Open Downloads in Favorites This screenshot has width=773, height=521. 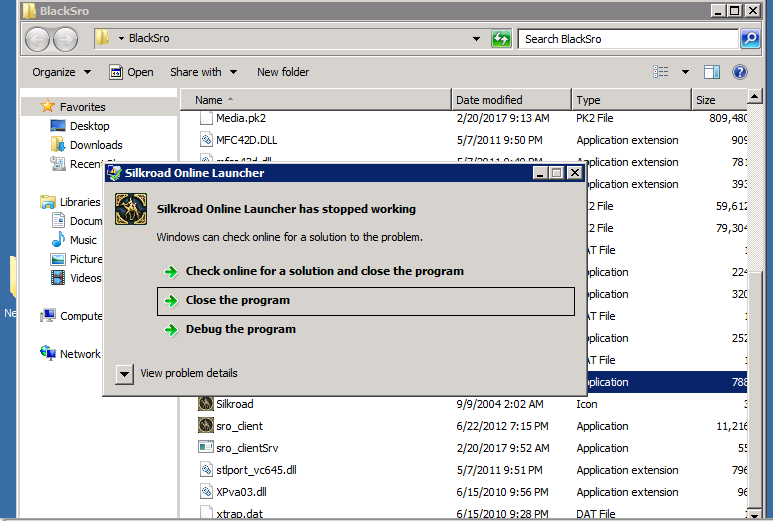click(96, 145)
